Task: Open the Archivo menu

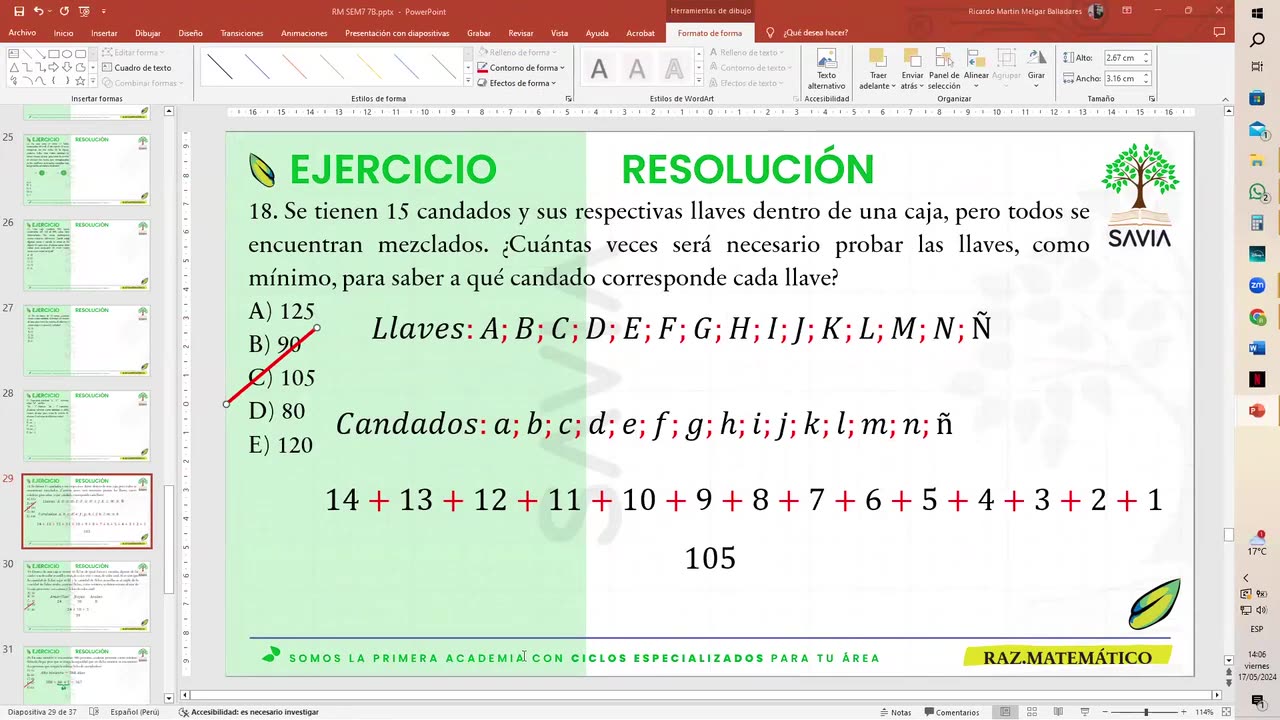Action: click(x=22, y=33)
